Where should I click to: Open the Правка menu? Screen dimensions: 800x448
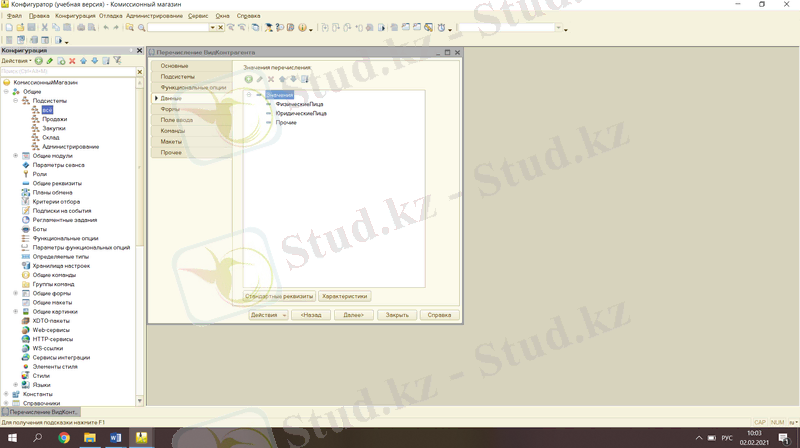tap(39, 16)
